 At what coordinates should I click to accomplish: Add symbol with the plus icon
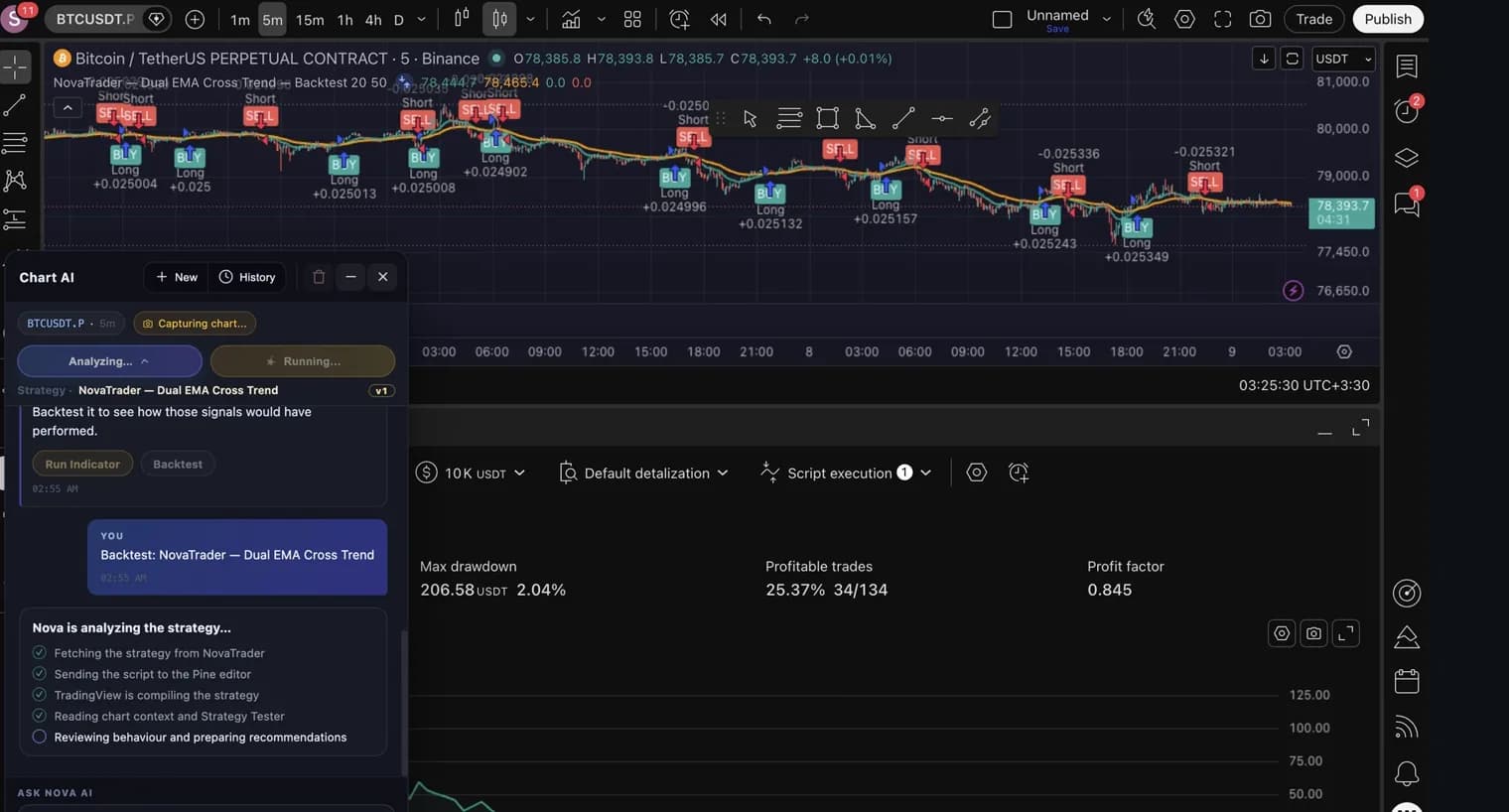tap(195, 19)
